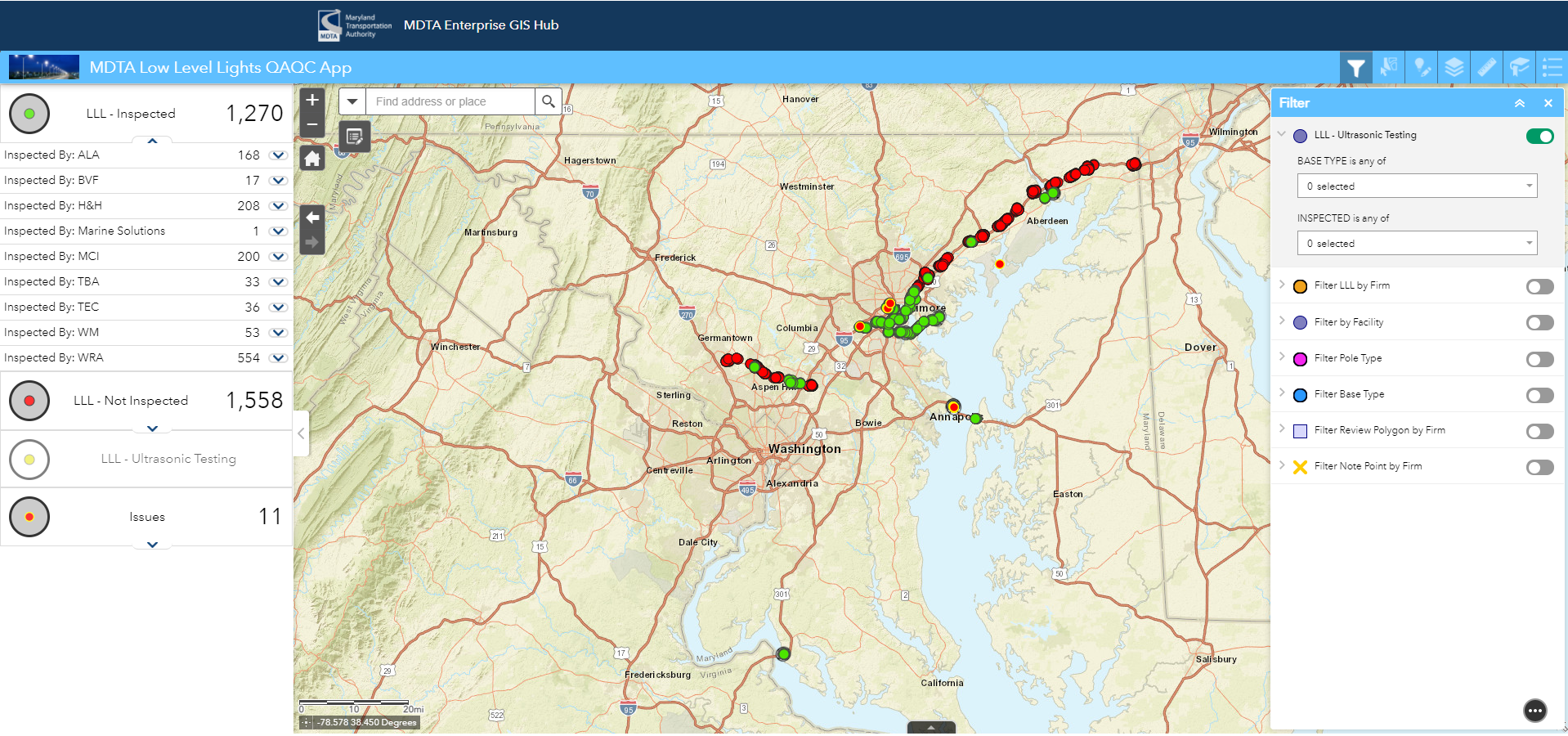The height and width of the screenshot is (736, 1568).
Task: Open the Layer List widget
Action: coord(1454,68)
